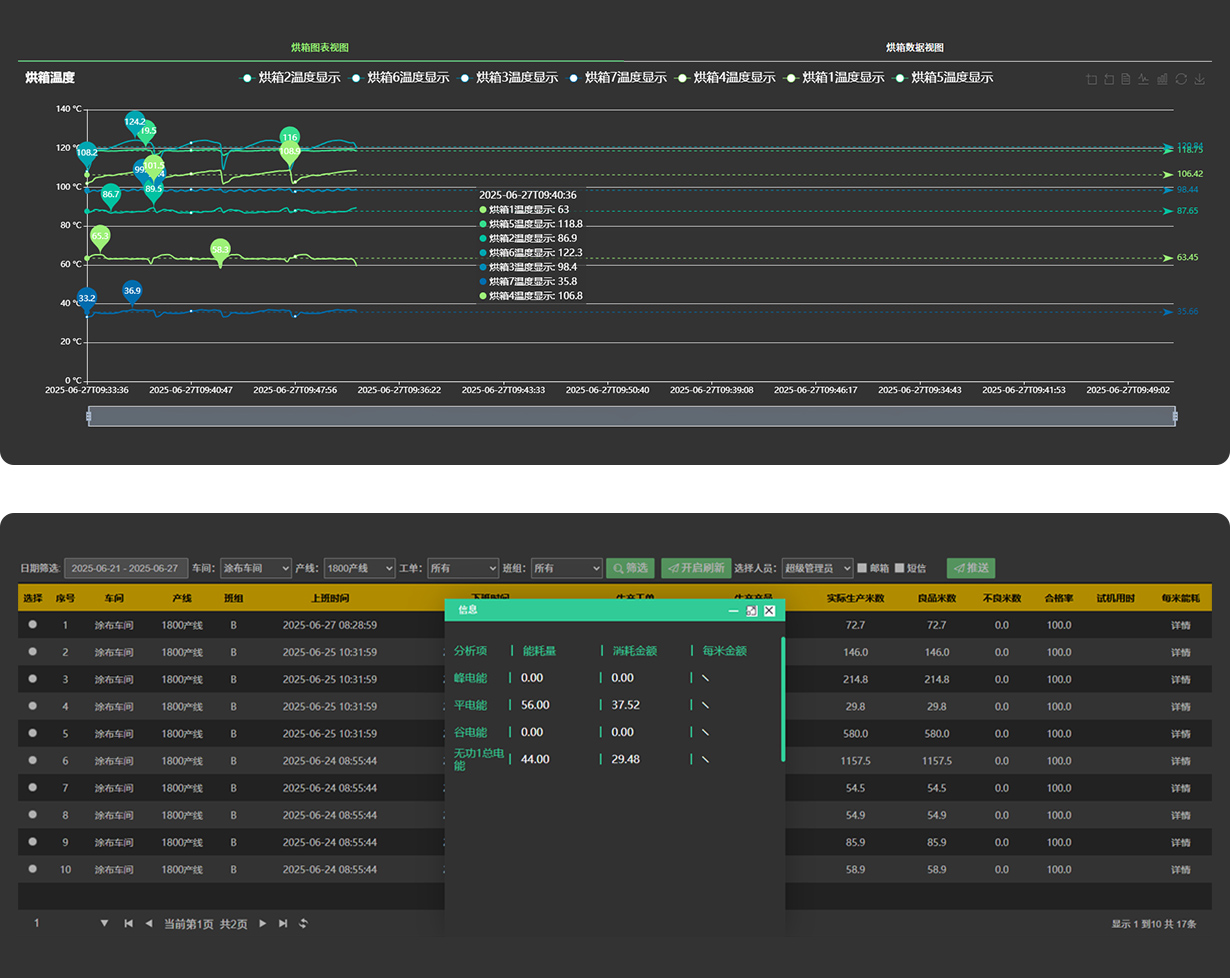Click the date range filter input field

[126, 568]
